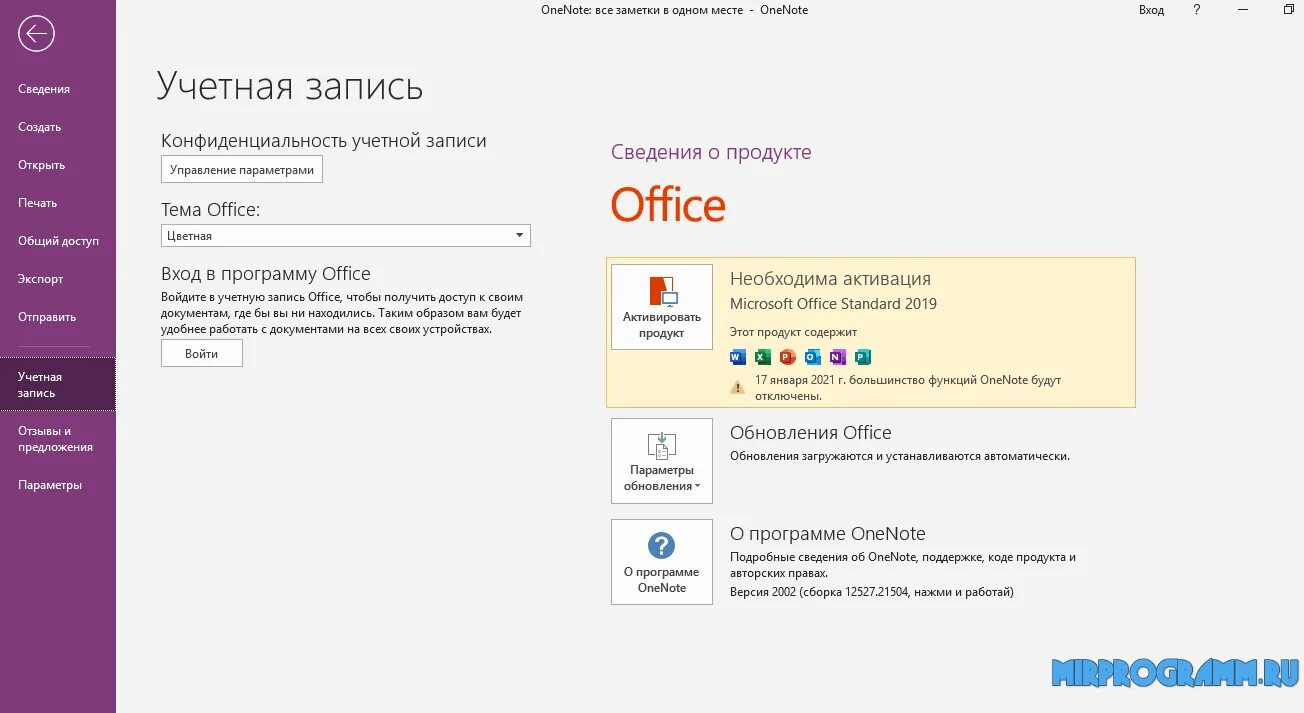Click Этот продукт содержит label
The width and height of the screenshot is (1304, 713).
click(x=793, y=332)
